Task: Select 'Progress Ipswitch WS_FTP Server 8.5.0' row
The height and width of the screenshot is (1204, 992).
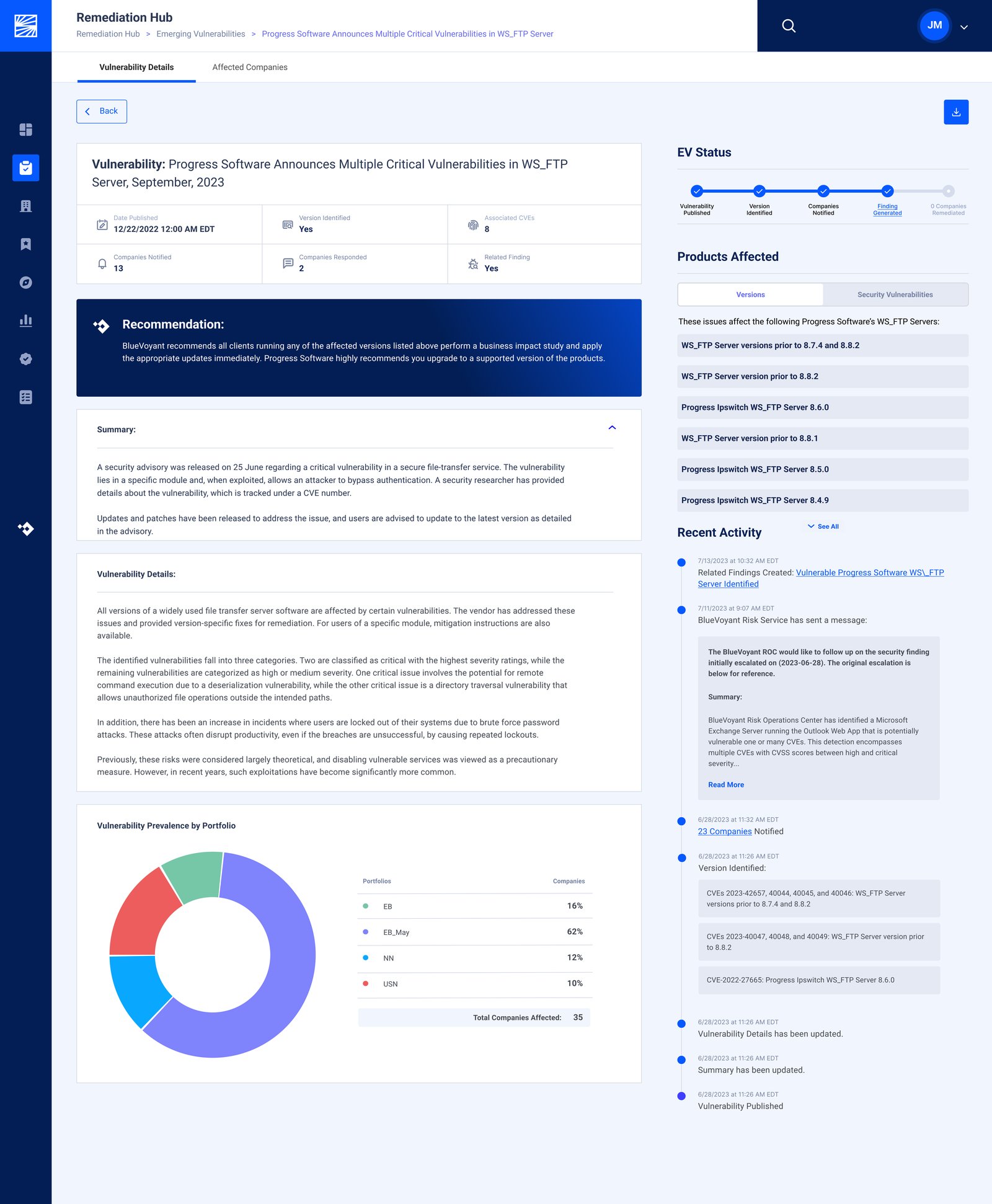Action: click(x=823, y=469)
